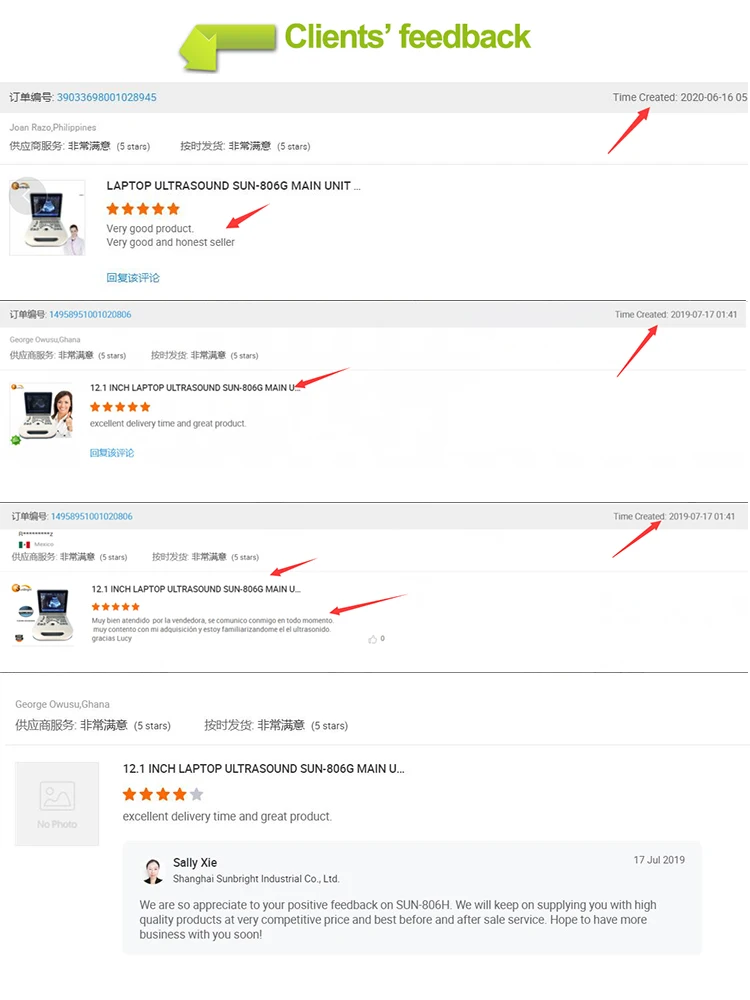
Task: Click the reply link under excellent delivery review
Action: tap(112, 453)
